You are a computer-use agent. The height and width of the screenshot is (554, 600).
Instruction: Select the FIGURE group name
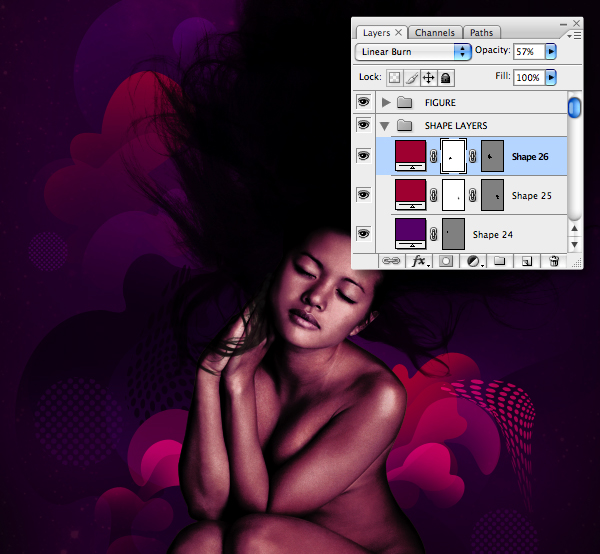440,103
